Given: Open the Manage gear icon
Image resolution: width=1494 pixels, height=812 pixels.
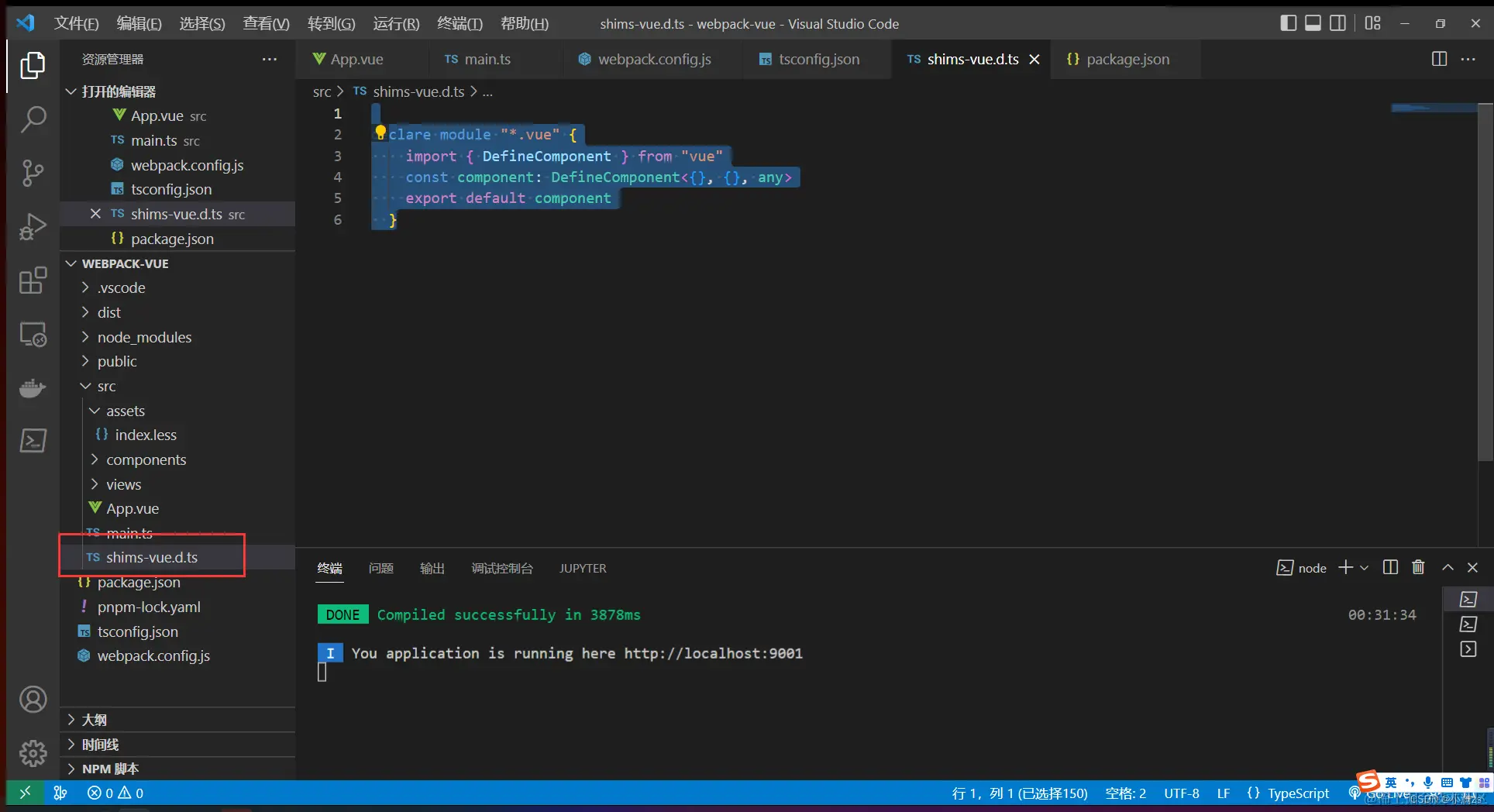Looking at the screenshot, I should (33, 753).
